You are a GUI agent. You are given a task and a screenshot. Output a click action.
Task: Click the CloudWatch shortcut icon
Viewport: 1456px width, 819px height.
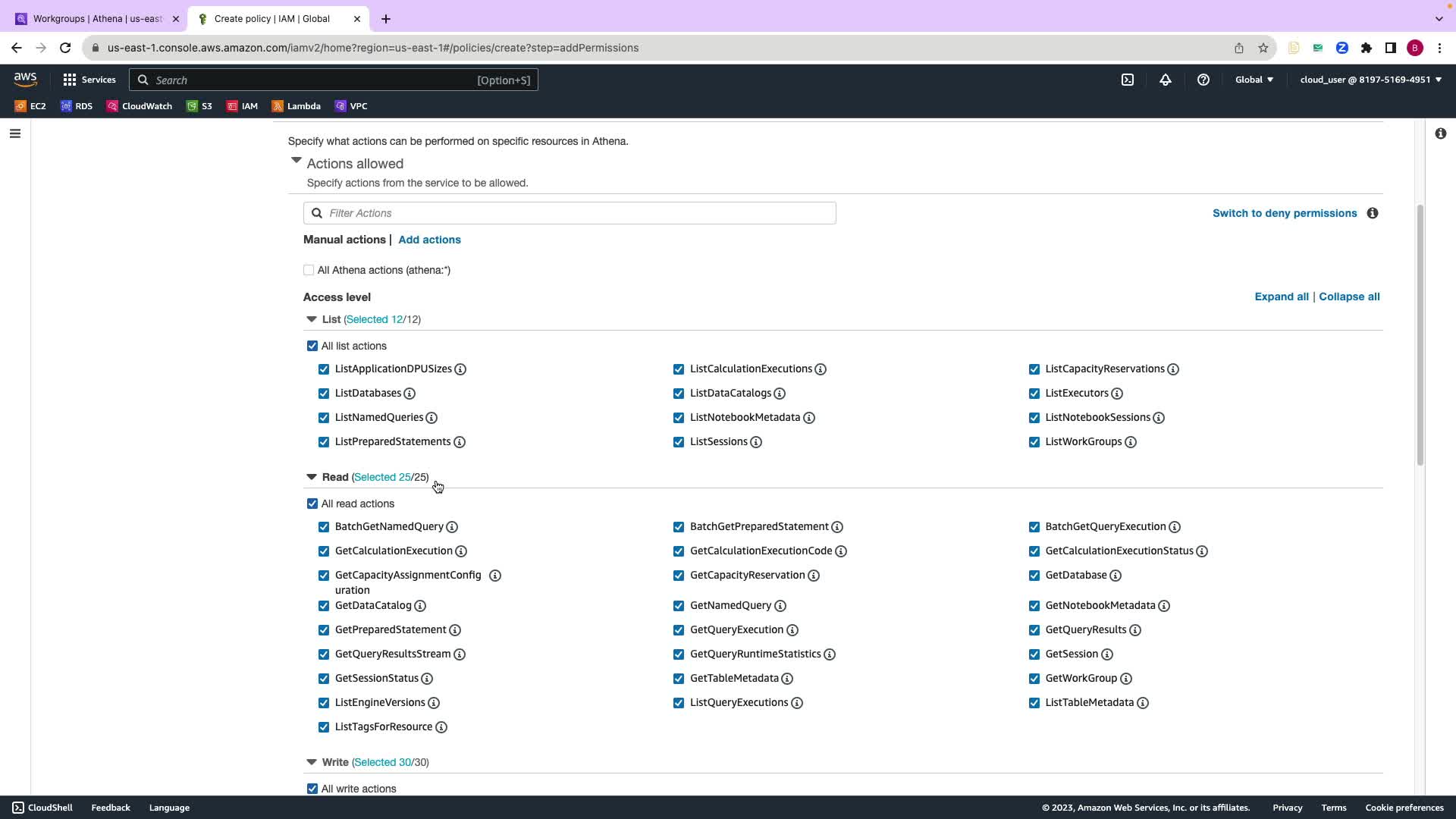113,106
